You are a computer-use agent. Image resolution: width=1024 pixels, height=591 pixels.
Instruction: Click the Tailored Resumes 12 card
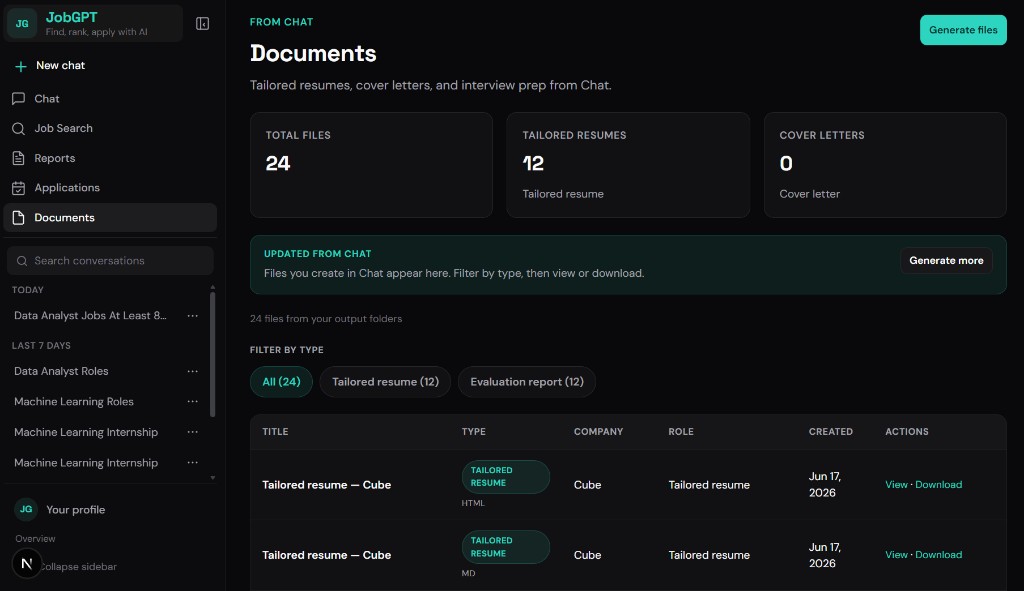tap(628, 165)
